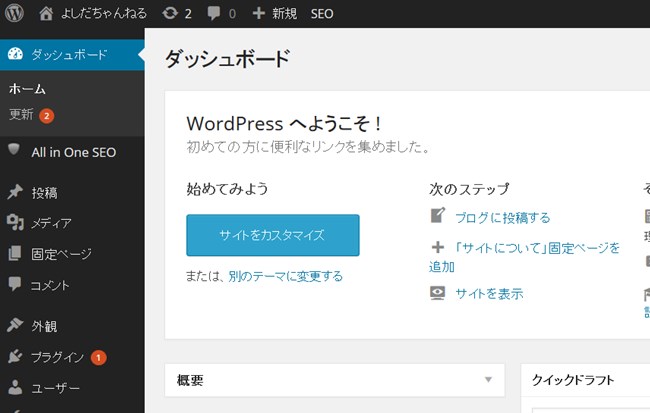Image resolution: width=650 pixels, height=413 pixels.
Task: Click the update count 2 in admin bar
Action: pos(188,14)
